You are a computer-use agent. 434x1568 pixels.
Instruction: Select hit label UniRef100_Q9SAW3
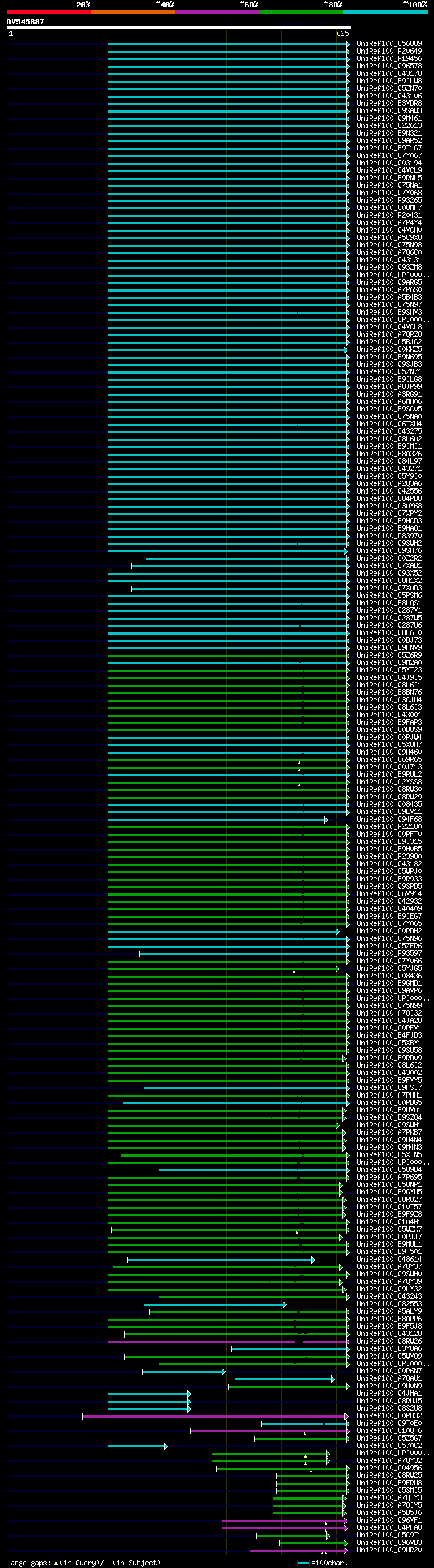pos(389,110)
